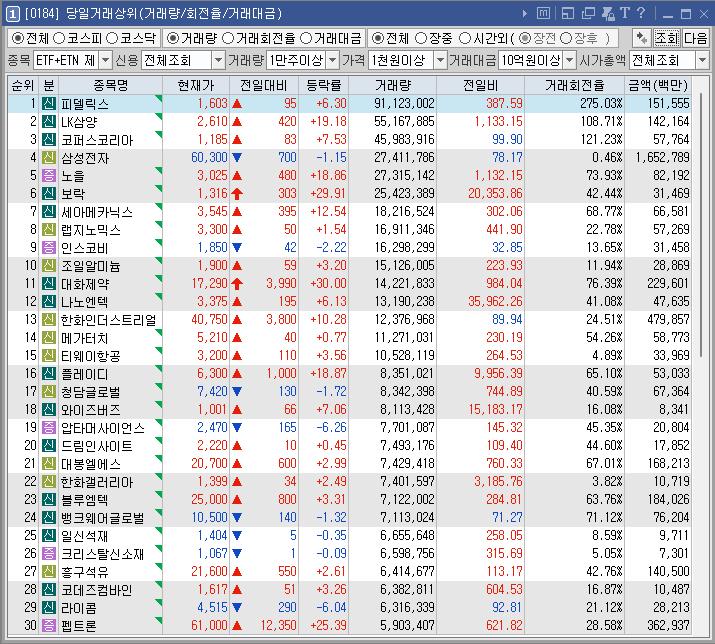Click the 증 badge next to 노을
715x644 pixels.
(49, 175)
